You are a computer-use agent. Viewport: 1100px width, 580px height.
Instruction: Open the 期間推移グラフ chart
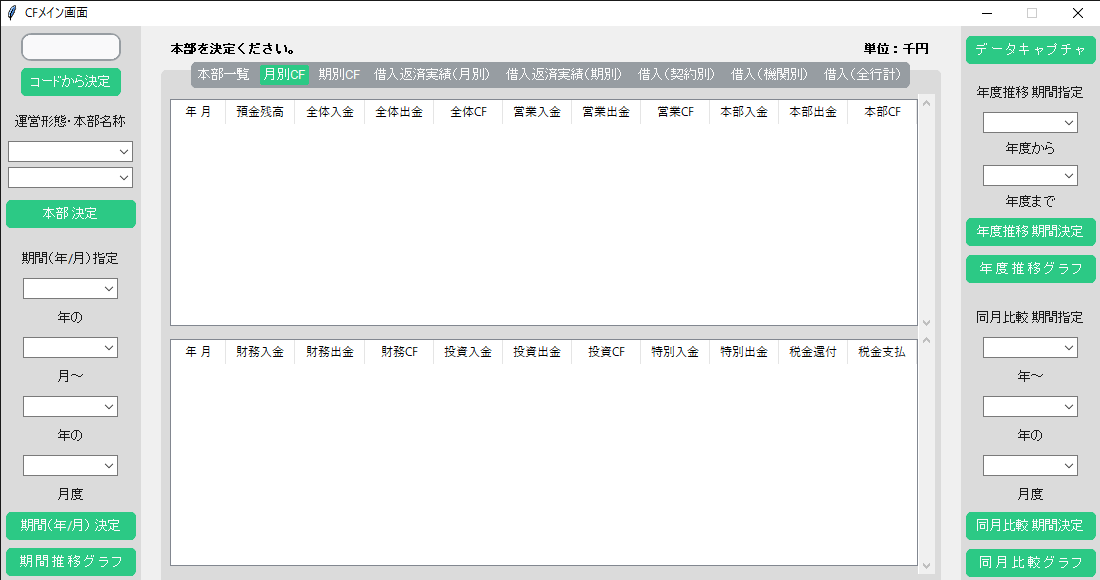pos(70,561)
